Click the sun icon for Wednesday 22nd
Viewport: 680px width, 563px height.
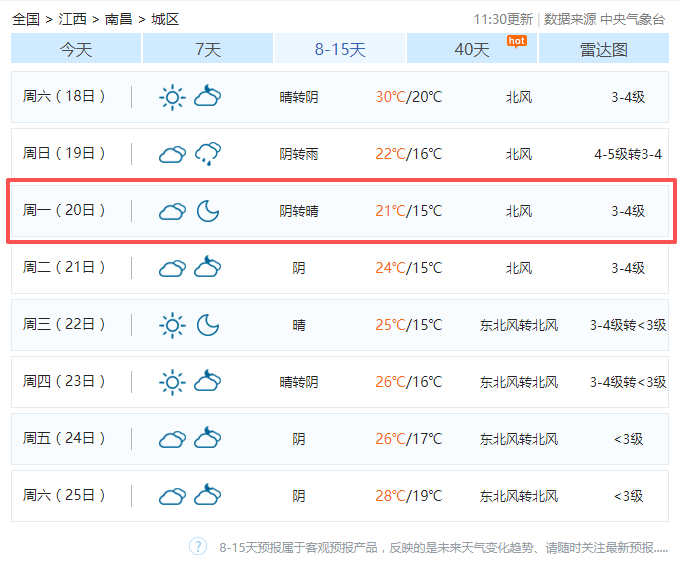tap(172, 325)
